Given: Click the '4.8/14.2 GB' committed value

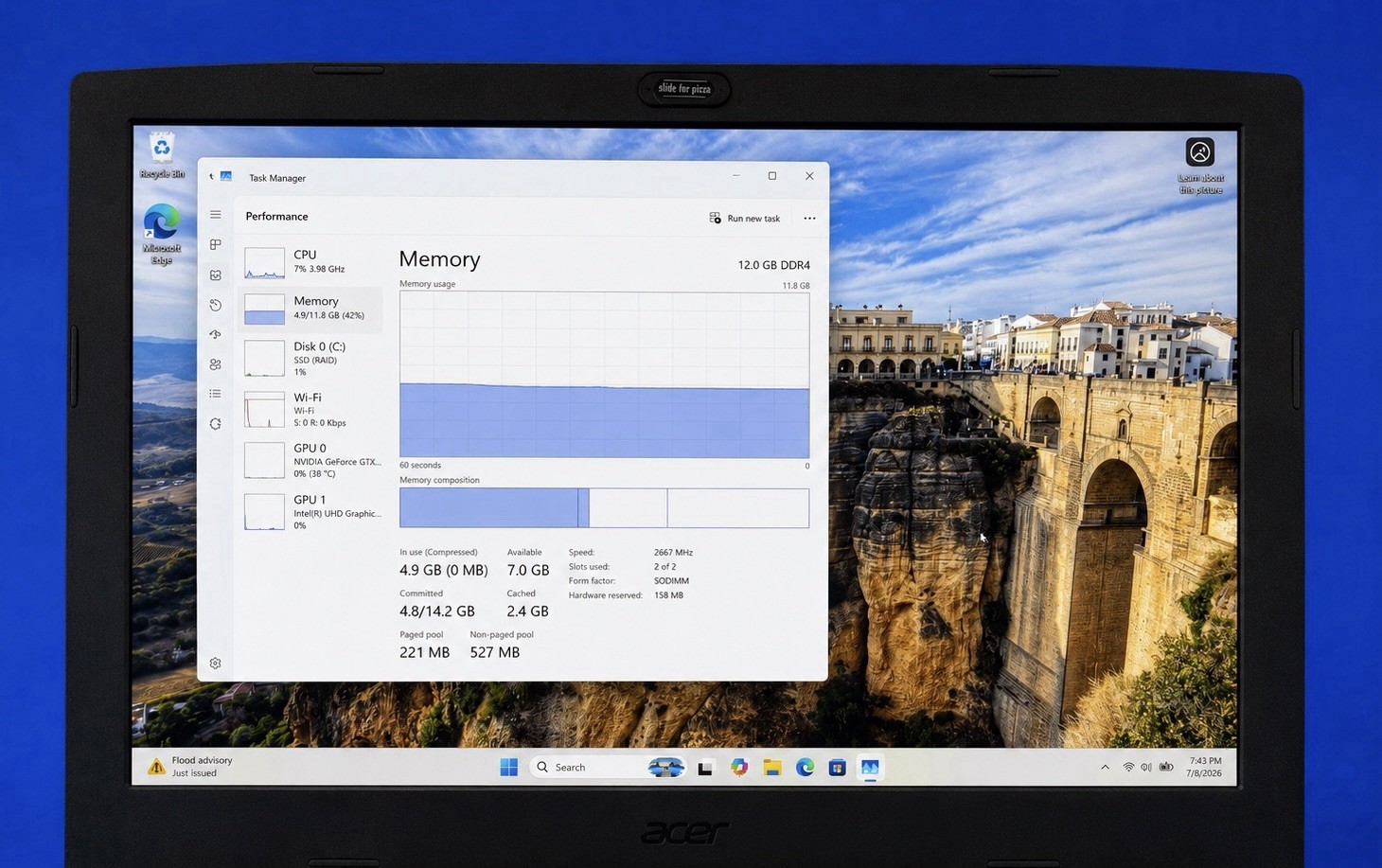Looking at the screenshot, I should (437, 611).
